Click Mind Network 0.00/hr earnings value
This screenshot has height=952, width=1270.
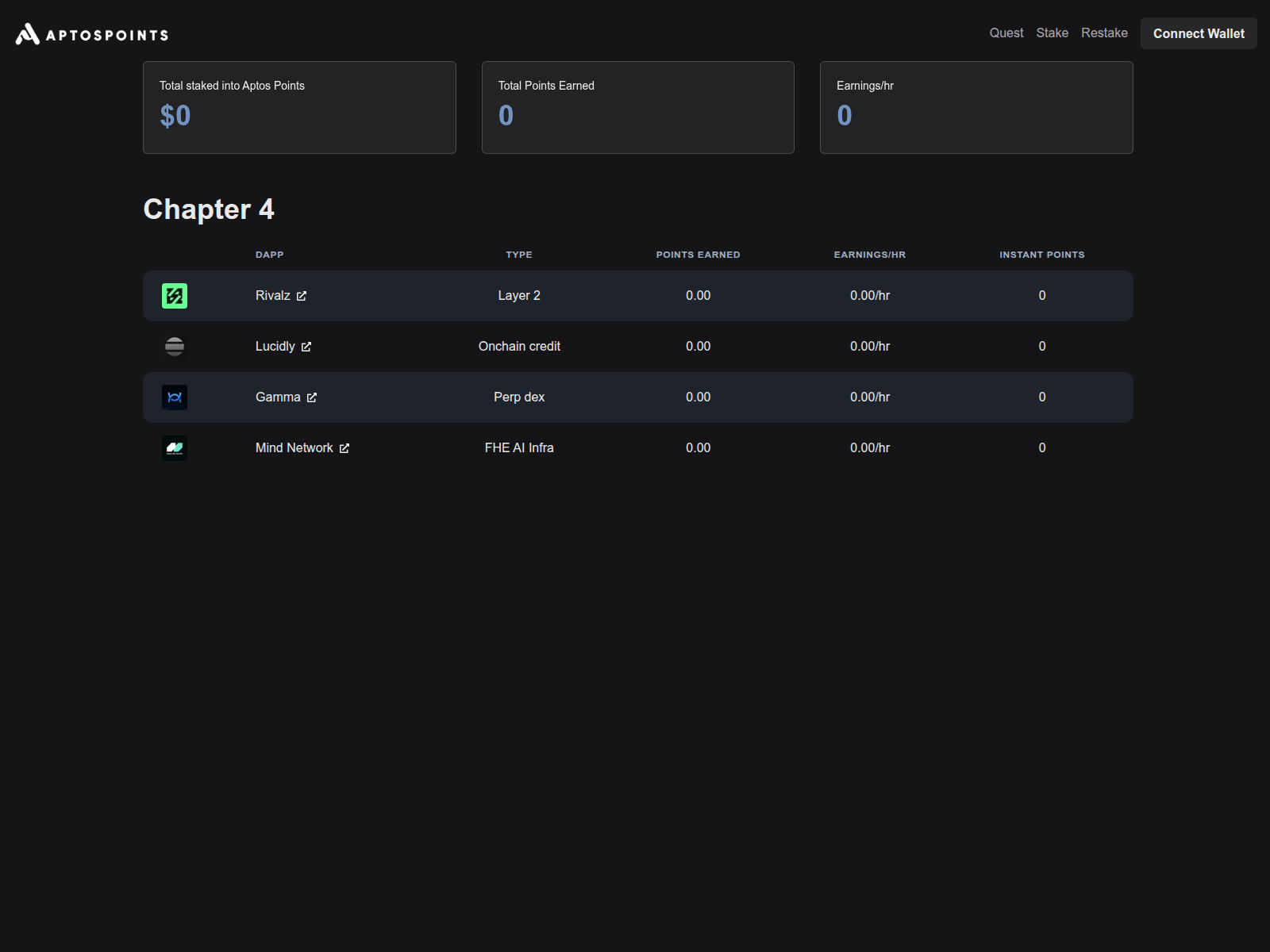(x=870, y=447)
